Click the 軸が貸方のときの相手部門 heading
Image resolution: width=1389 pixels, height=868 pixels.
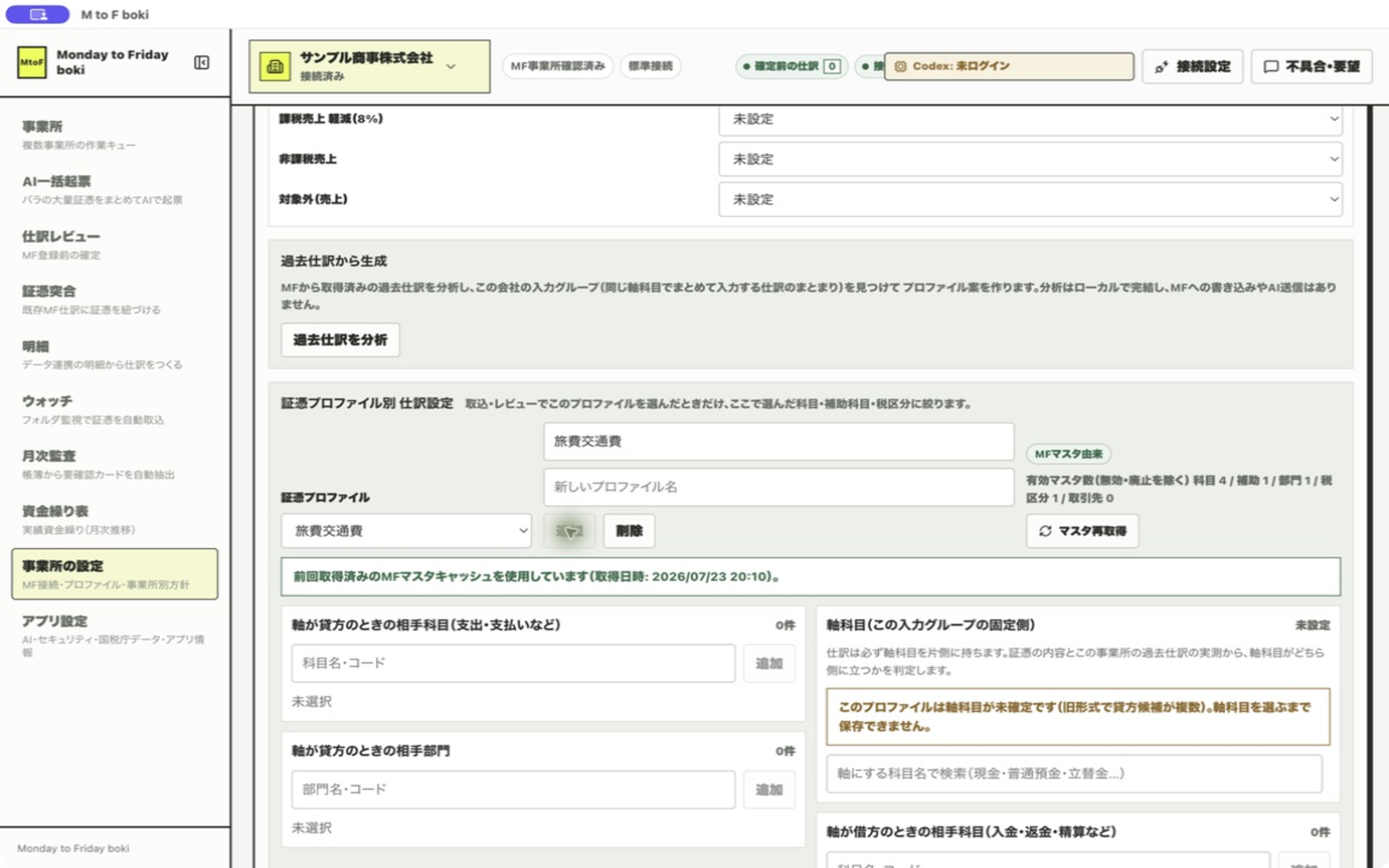pos(370,751)
